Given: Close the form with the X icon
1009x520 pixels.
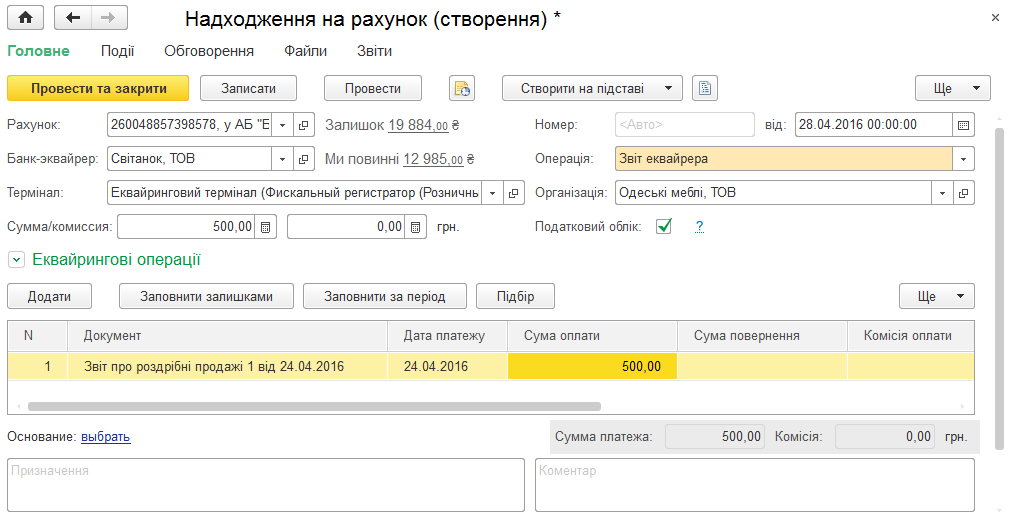Looking at the screenshot, I should pyautogui.click(x=995, y=18).
